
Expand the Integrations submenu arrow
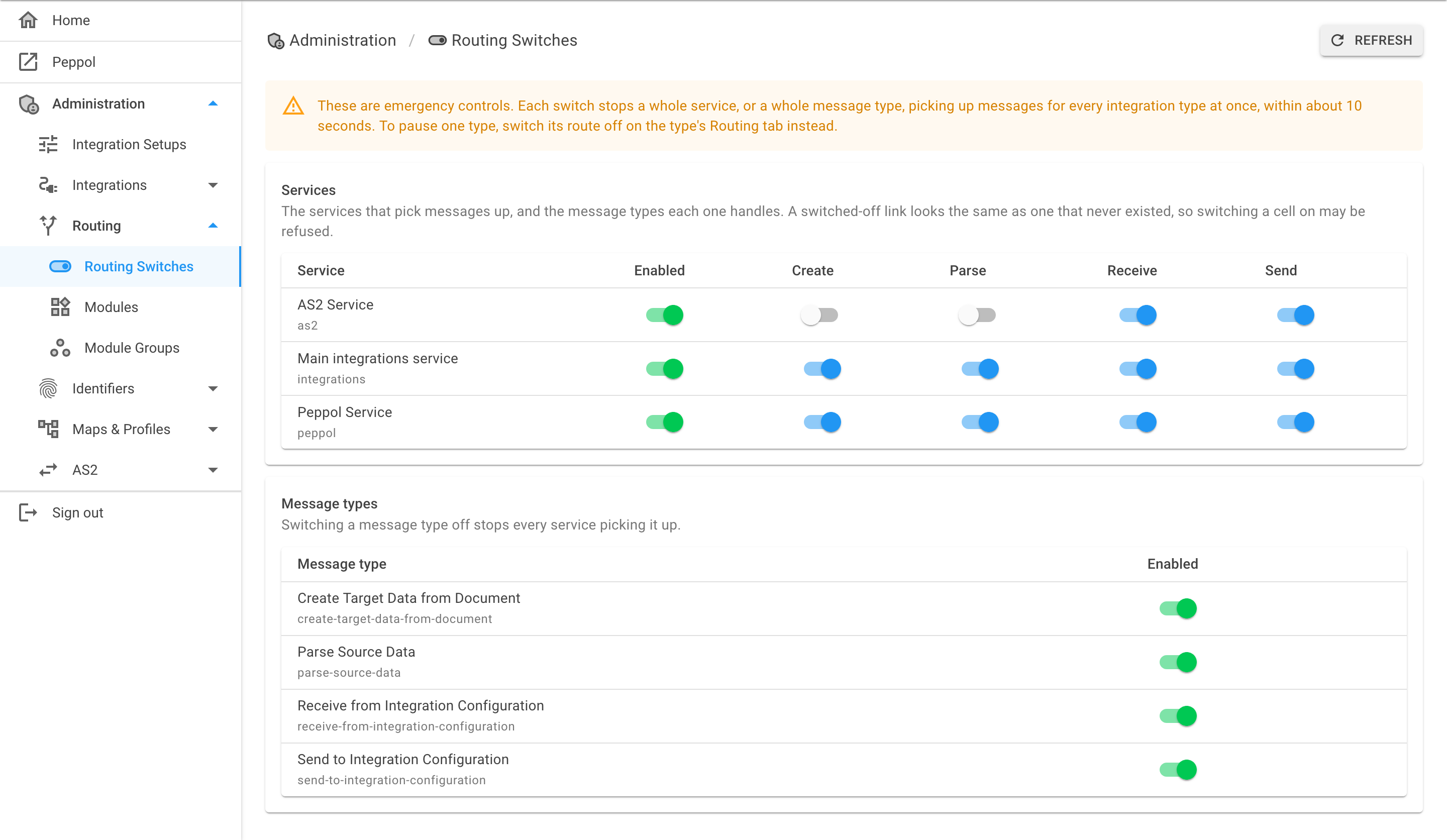213,185
